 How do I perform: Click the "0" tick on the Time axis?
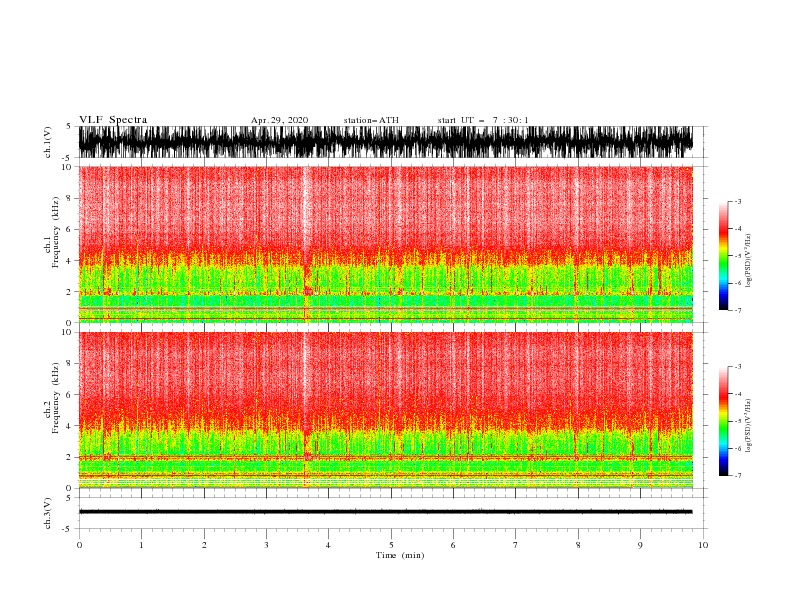pyautogui.click(x=79, y=545)
